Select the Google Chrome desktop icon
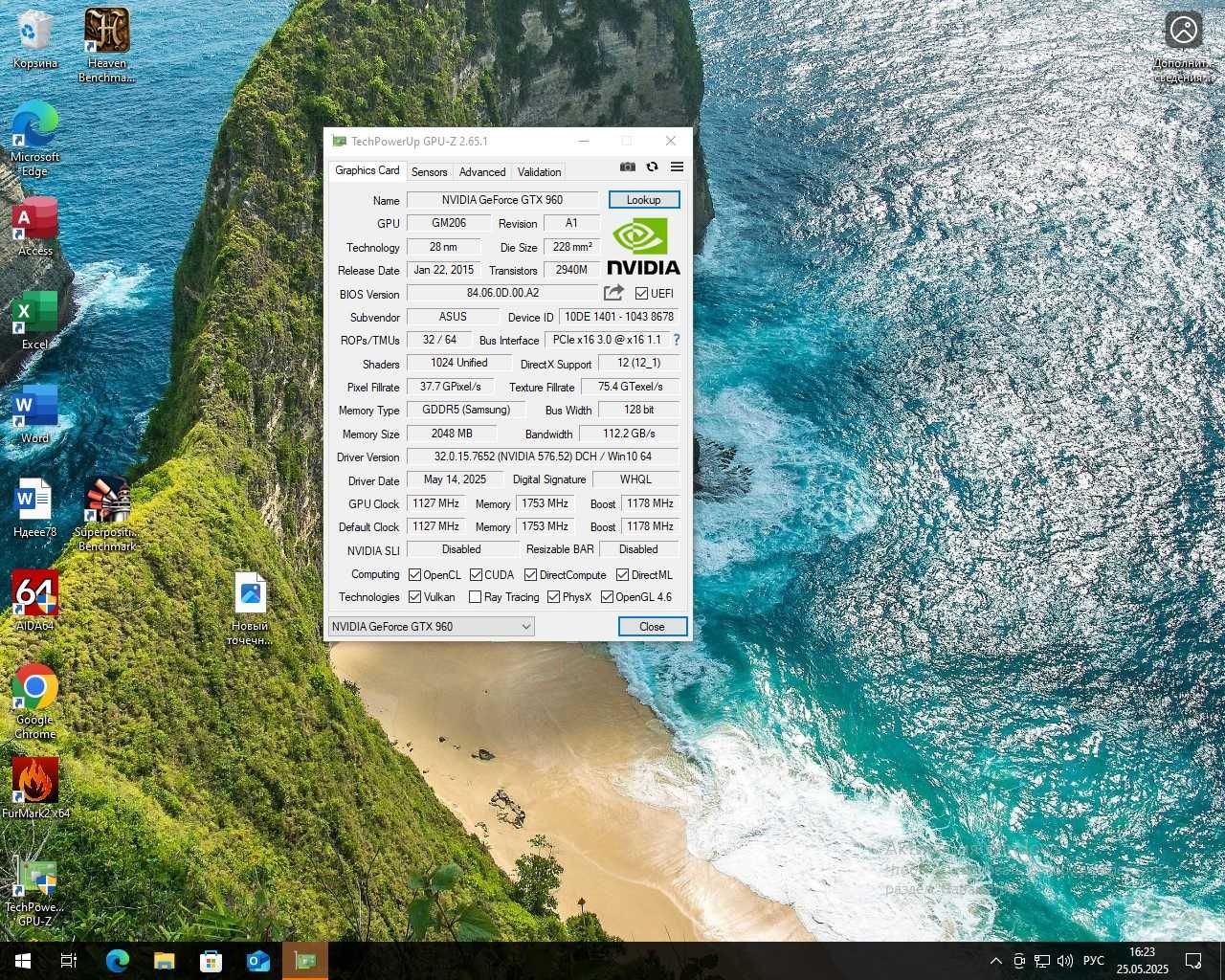Viewport: 1225px width, 980px height. point(35,702)
